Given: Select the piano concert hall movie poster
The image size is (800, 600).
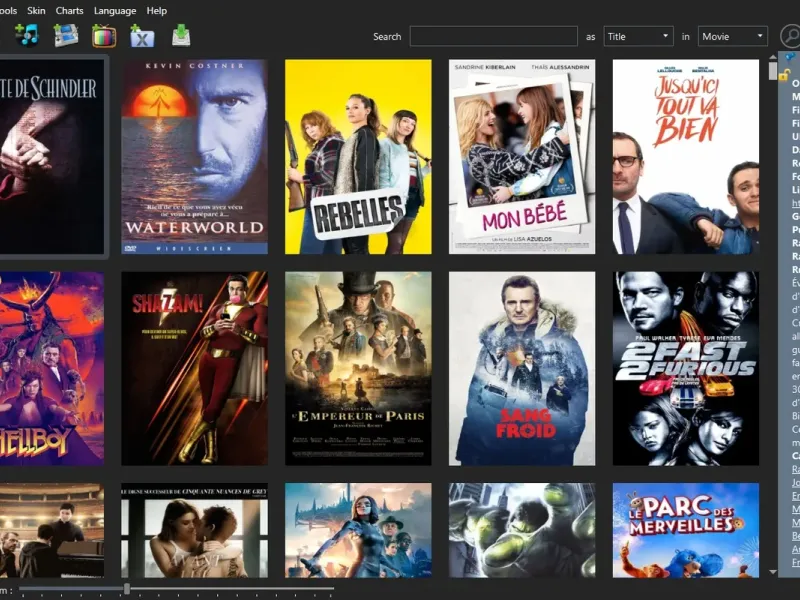Looking at the screenshot, I should (x=52, y=531).
